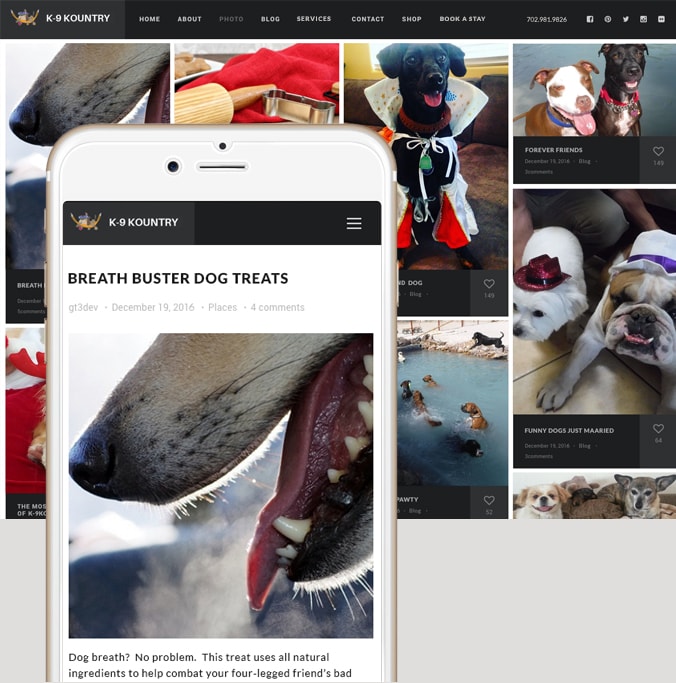This screenshot has width=676, height=683.
Task: Open the Services menu item
Action: pyautogui.click(x=314, y=19)
